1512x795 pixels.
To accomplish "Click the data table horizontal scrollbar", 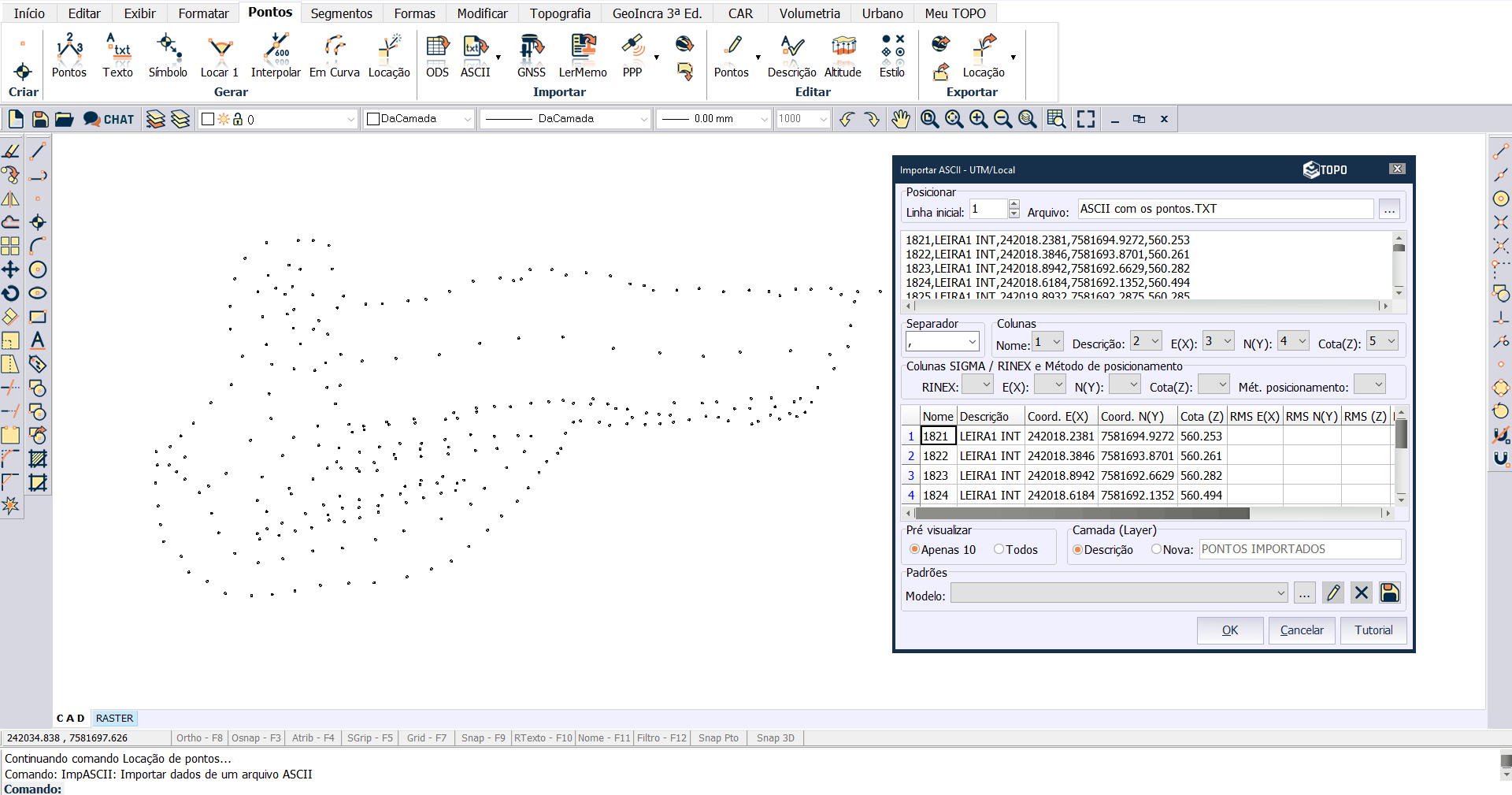I will coord(1147,514).
